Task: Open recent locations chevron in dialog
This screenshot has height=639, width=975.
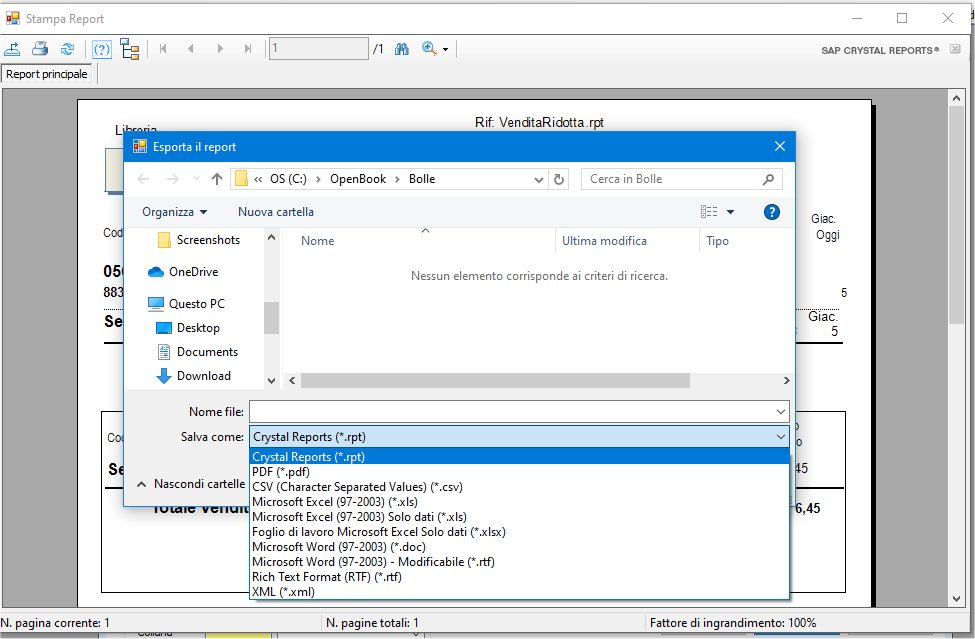Action: point(196,179)
